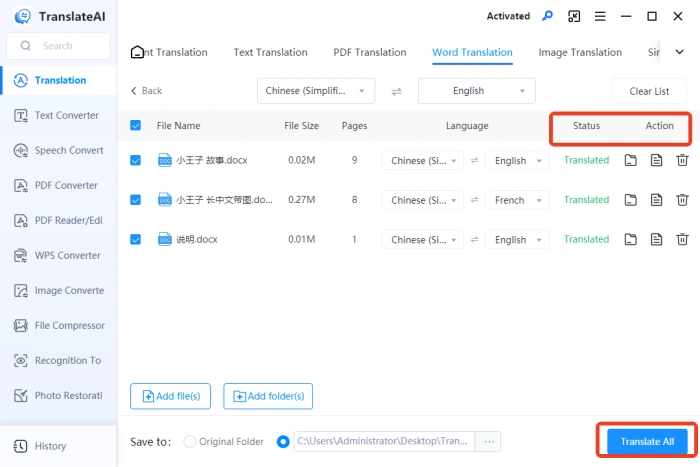
Task: Open File Compressor in sidebar
Action: tap(58, 325)
